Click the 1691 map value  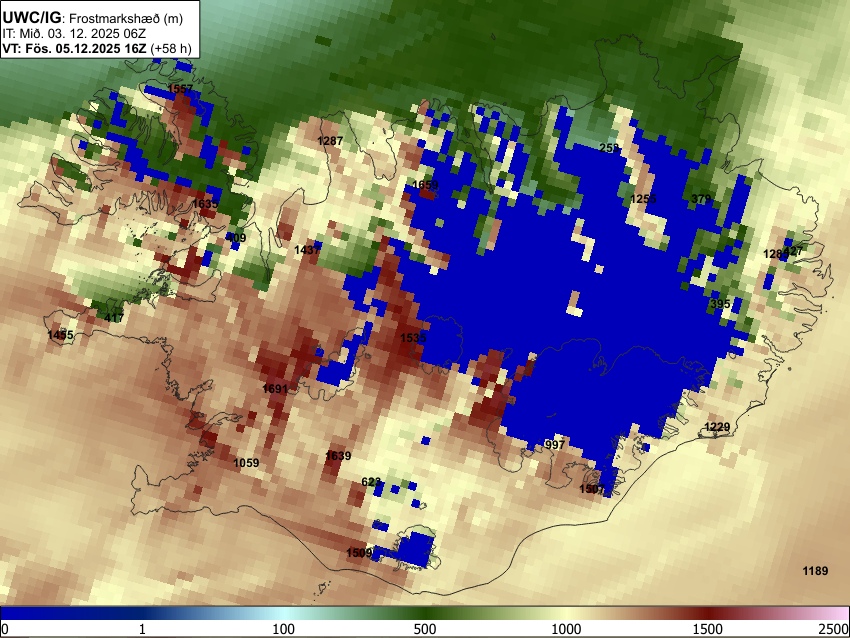pos(275,389)
